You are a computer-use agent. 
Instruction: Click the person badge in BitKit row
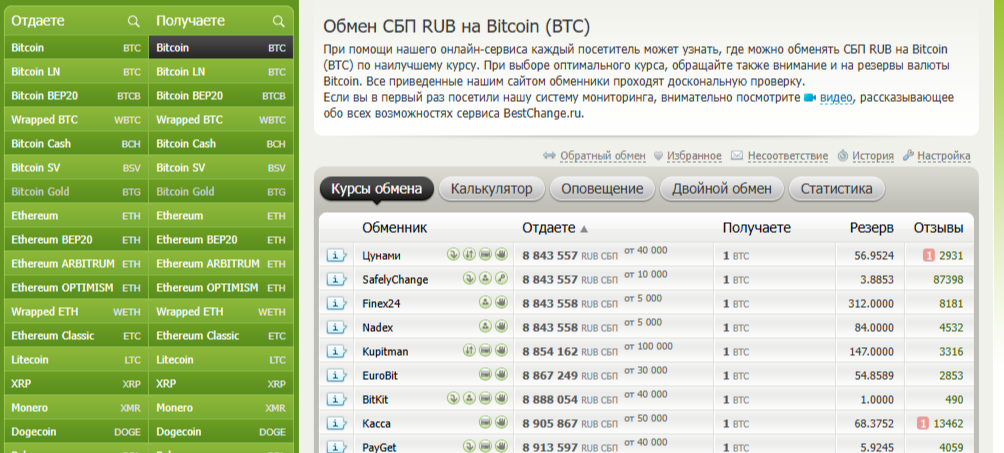pyautogui.click(x=469, y=399)
